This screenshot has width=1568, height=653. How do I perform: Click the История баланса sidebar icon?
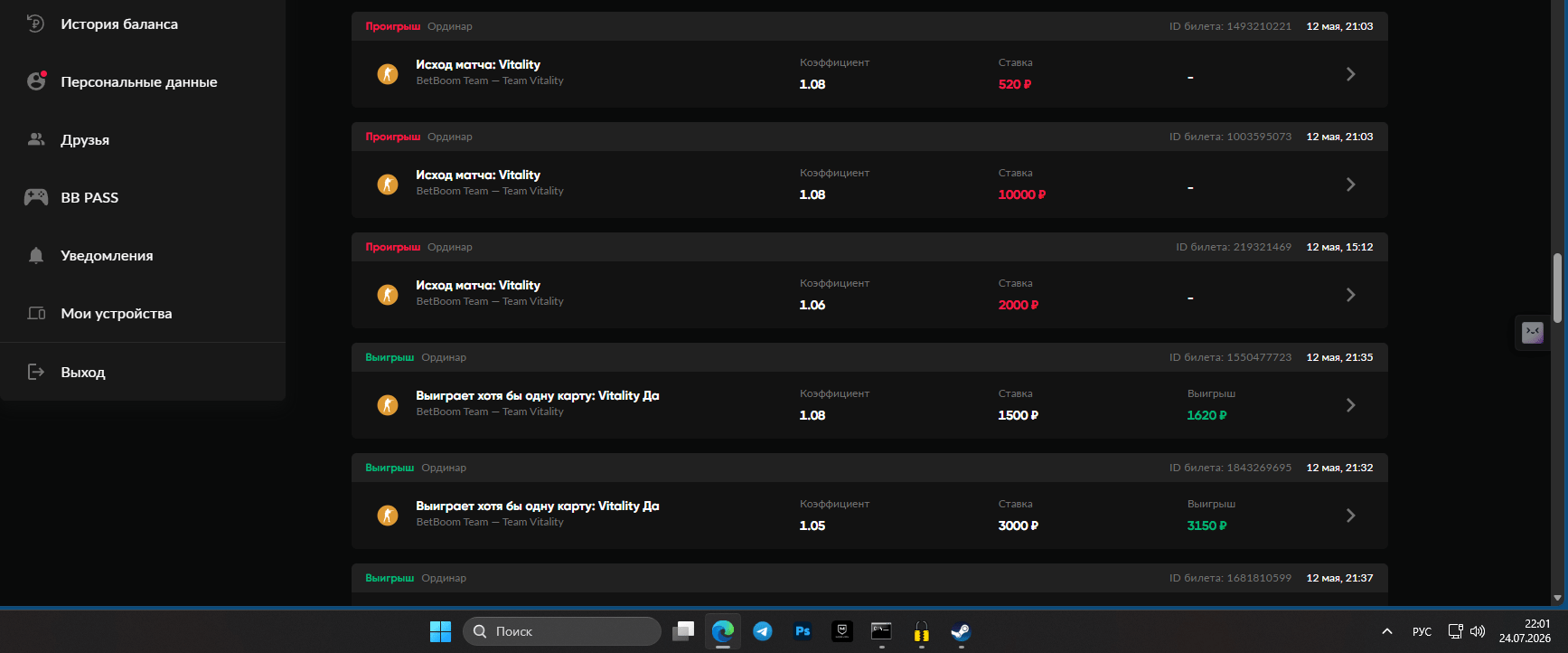pyautogui.click(x=36, y=24)
